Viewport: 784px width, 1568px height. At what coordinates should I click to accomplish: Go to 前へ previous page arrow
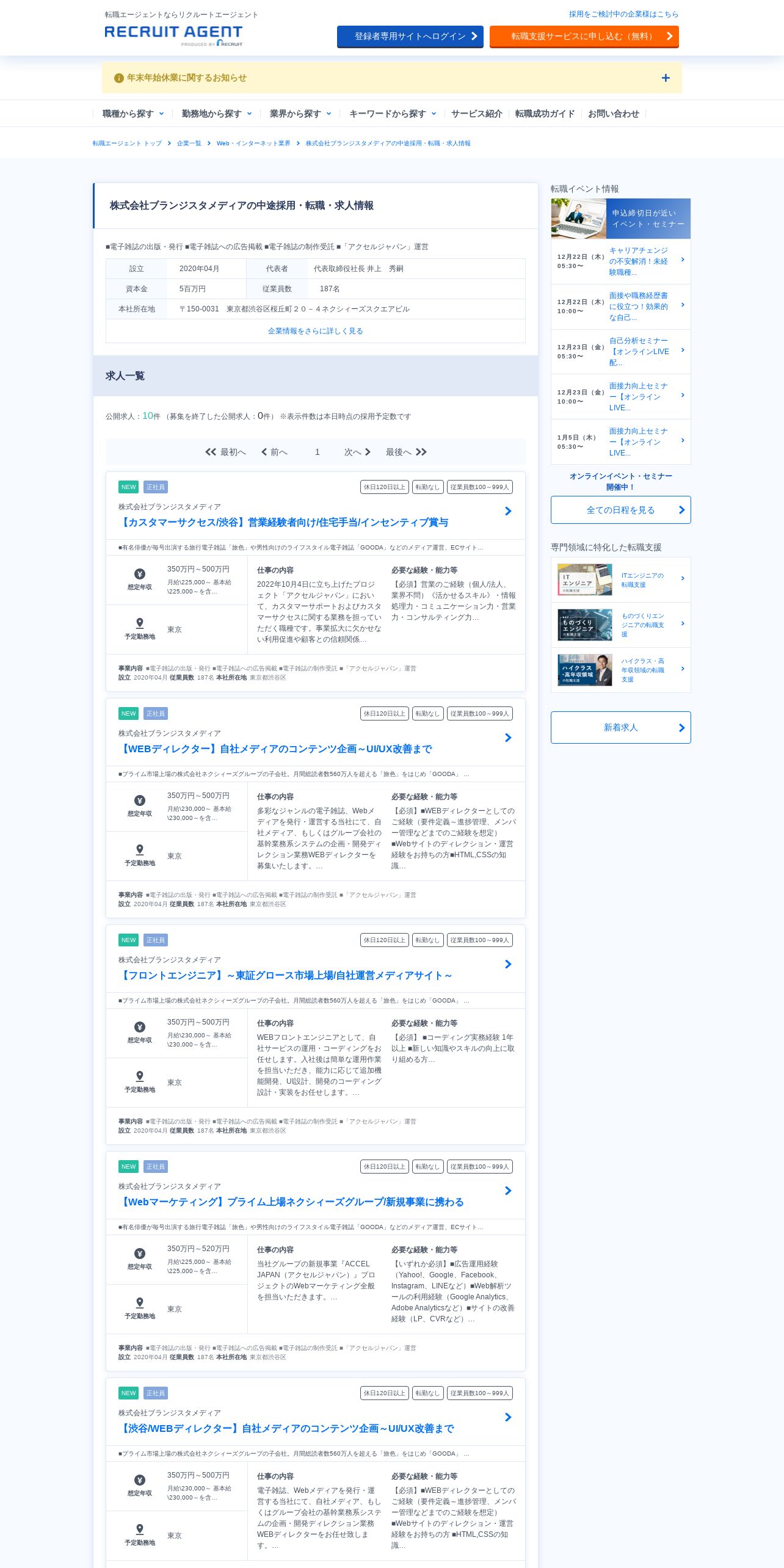click(274, 452)
